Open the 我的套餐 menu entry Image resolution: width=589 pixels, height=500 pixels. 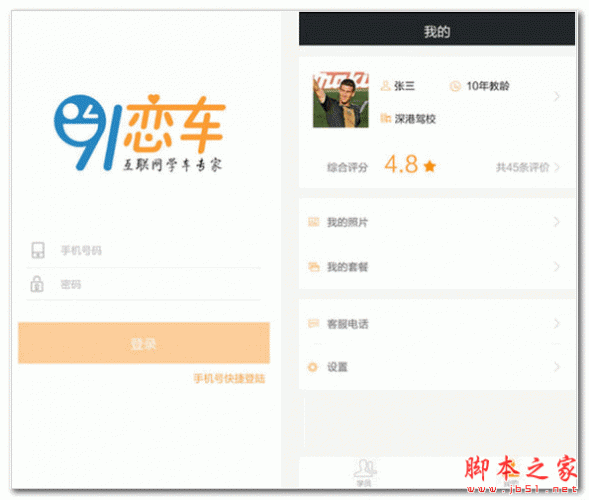437,267
